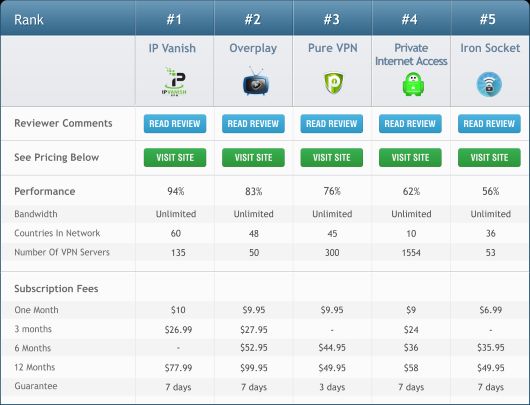Image resolution: width=530 pixels, height=405 pixels.
Task: Click the Private Internet Access robot logo
Action: click(413, 84)
